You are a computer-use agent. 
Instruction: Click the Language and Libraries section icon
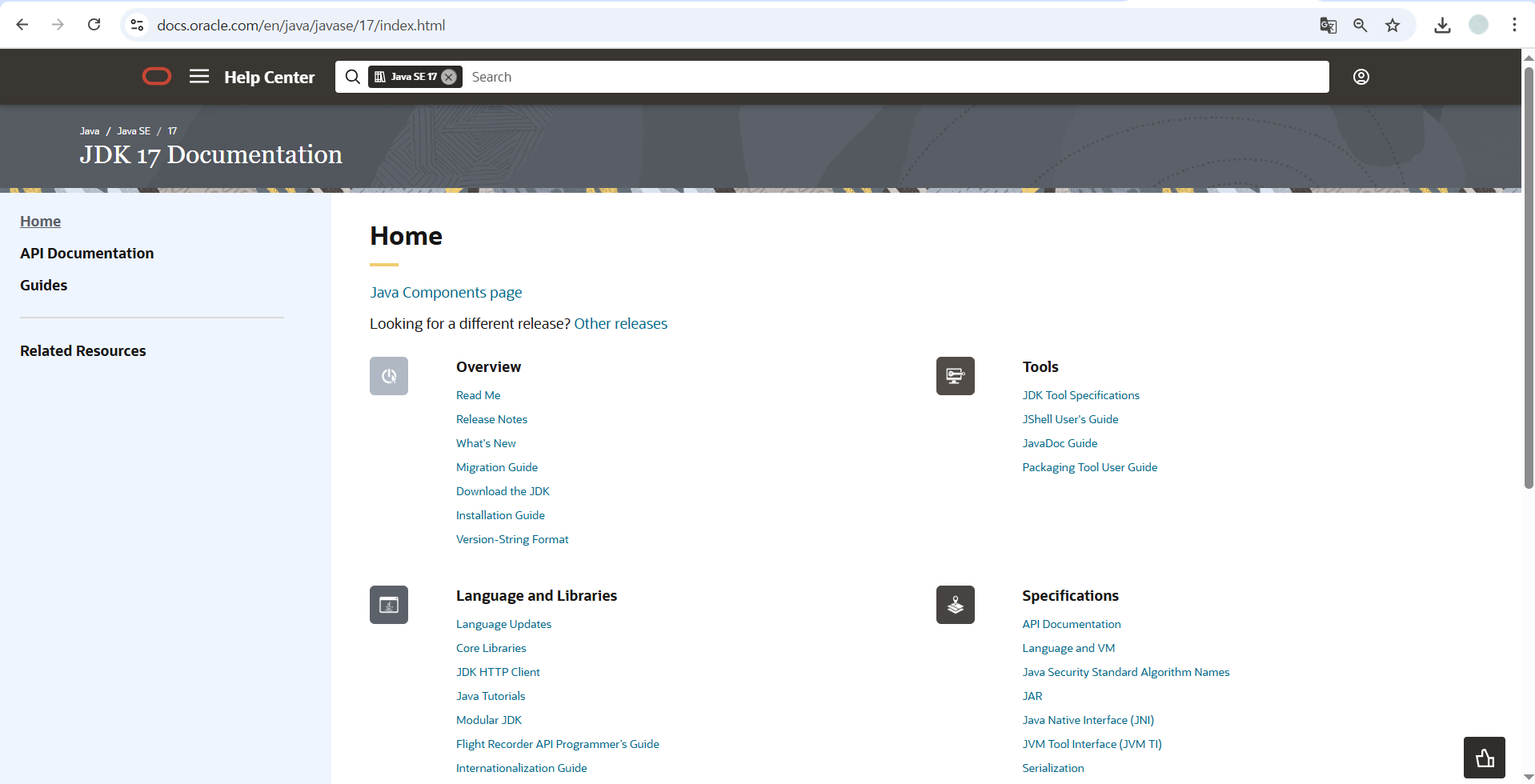(389, 605)
